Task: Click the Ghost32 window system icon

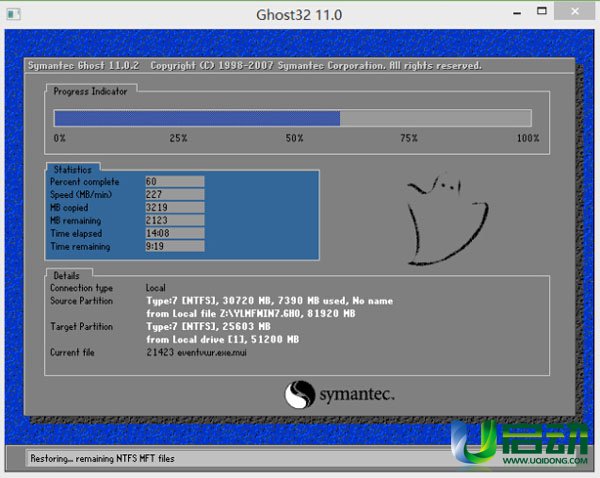Action: (13, 14)
